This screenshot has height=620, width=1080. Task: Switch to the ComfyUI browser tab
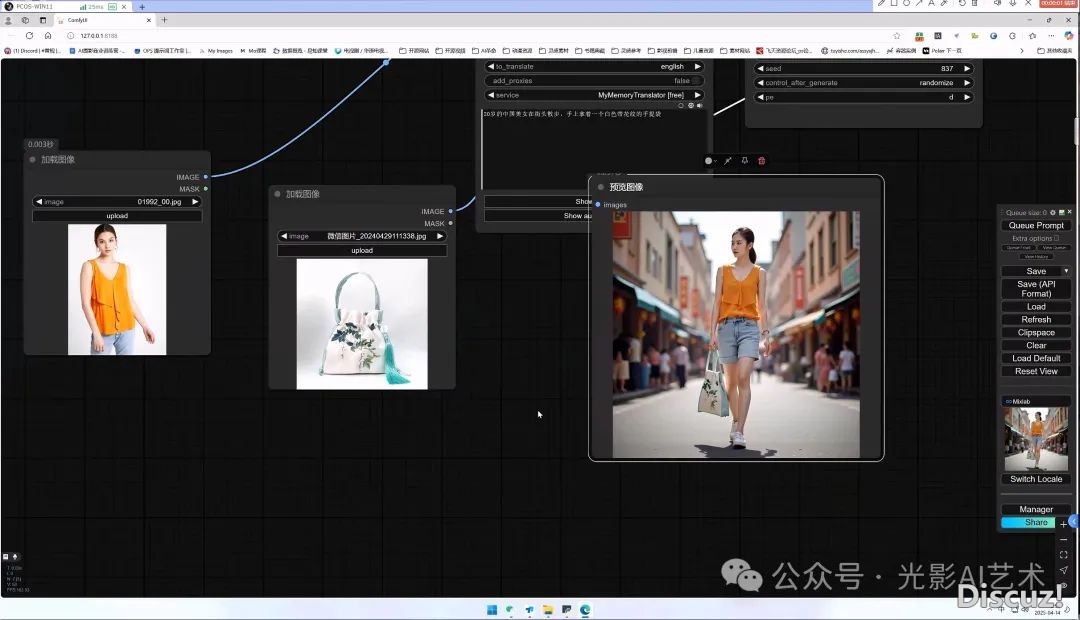(103, 20)
